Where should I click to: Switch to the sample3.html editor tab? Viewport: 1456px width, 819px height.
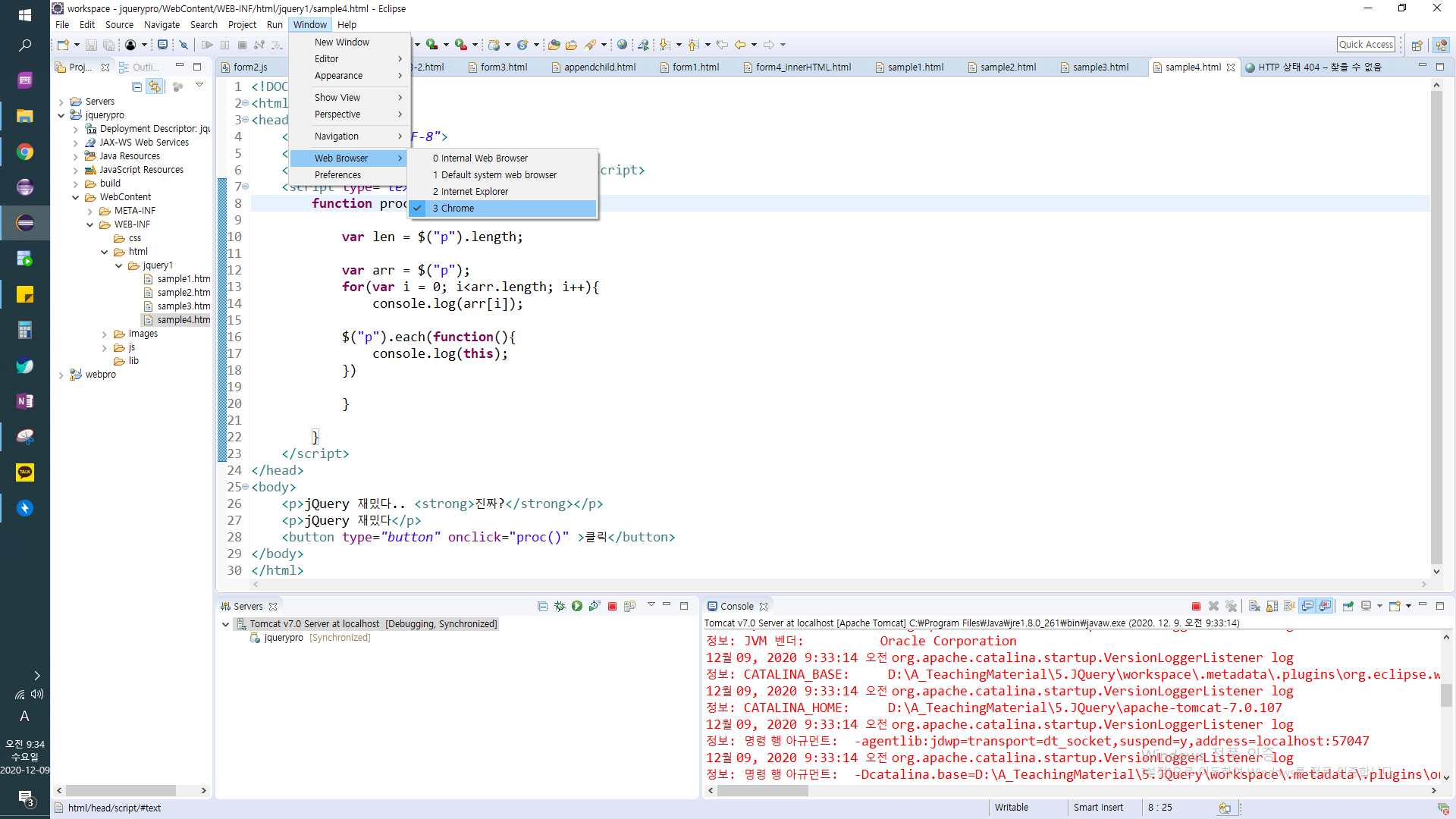tap(1100, 67)
